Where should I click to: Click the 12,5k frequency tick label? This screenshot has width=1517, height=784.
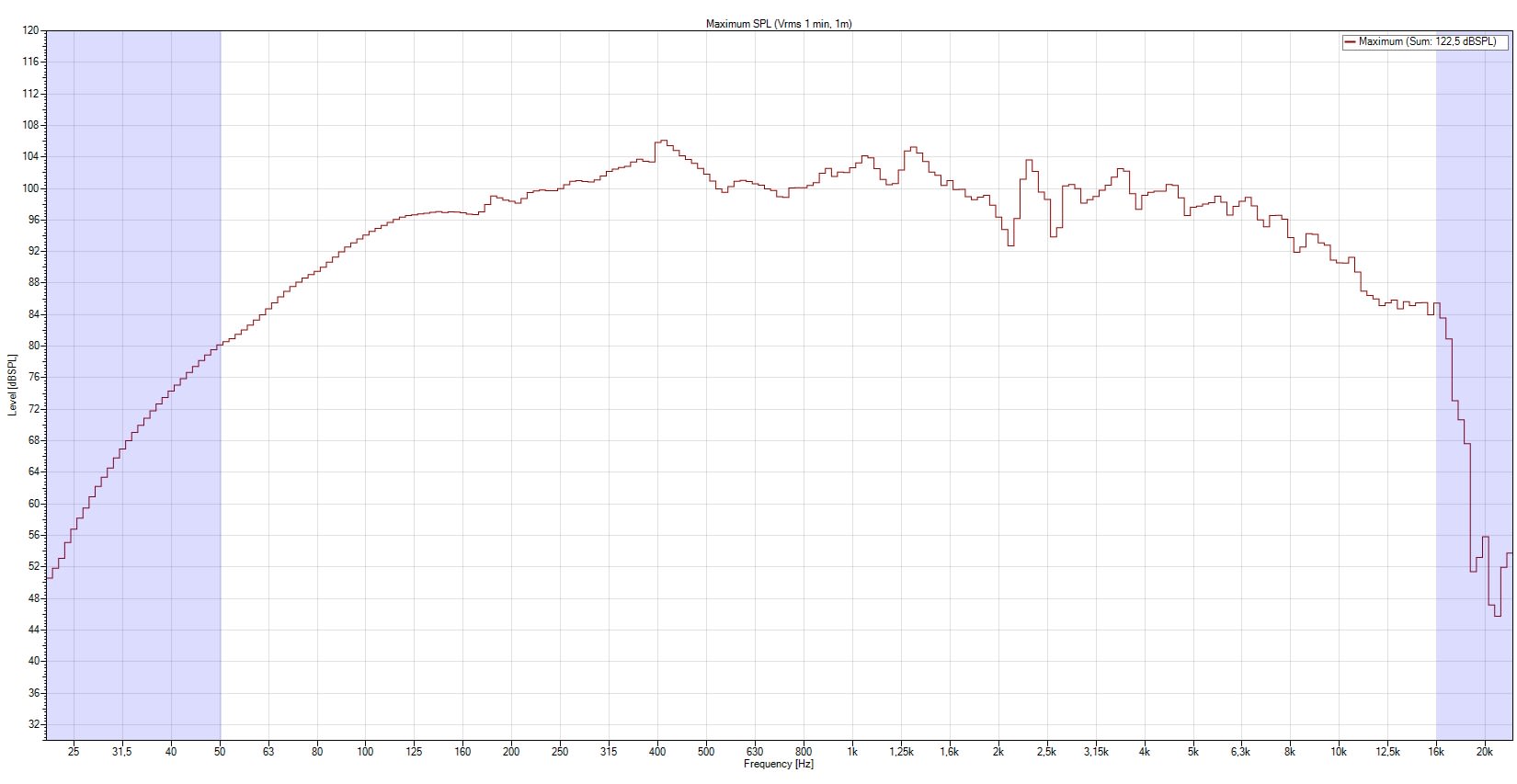1387,752
